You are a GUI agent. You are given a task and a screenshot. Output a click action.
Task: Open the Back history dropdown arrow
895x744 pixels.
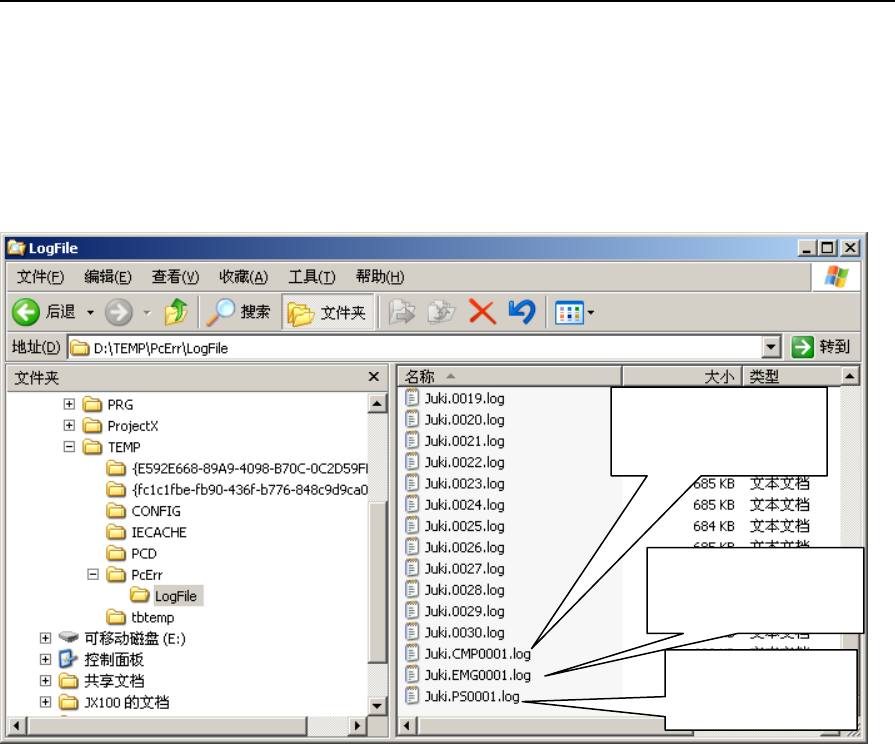pyautogui.click(x=90, y=312)
